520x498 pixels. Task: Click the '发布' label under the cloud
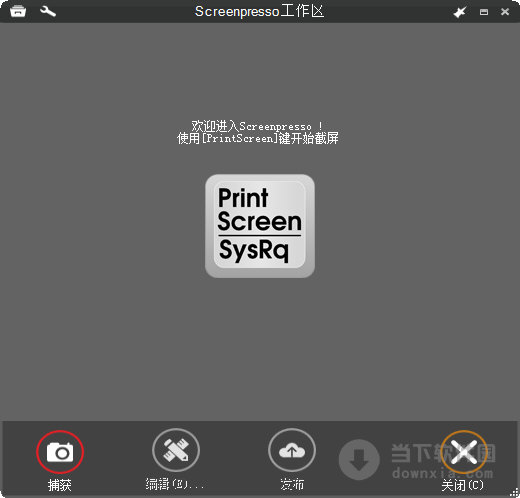coord(292,484)
